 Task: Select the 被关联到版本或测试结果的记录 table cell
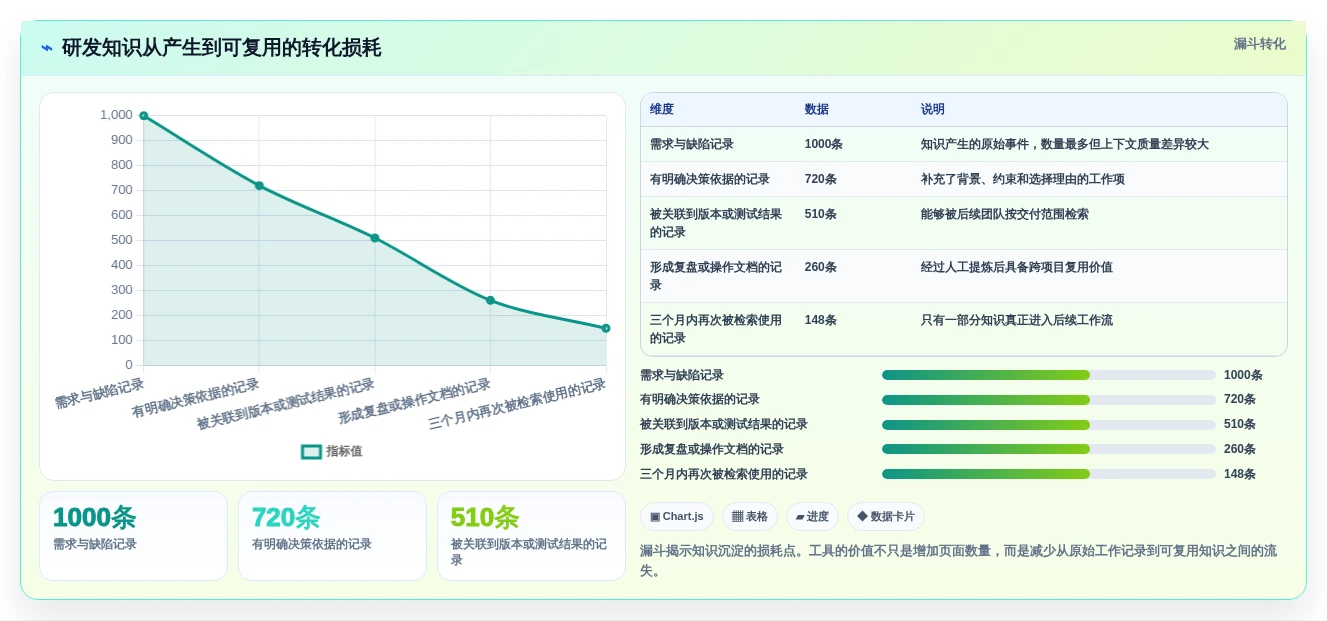[717, 223]
